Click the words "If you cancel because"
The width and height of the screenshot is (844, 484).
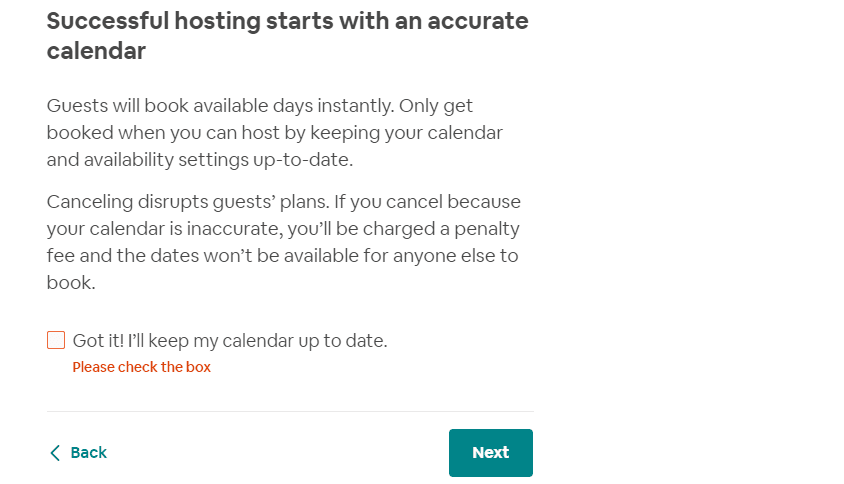point(427,201)
